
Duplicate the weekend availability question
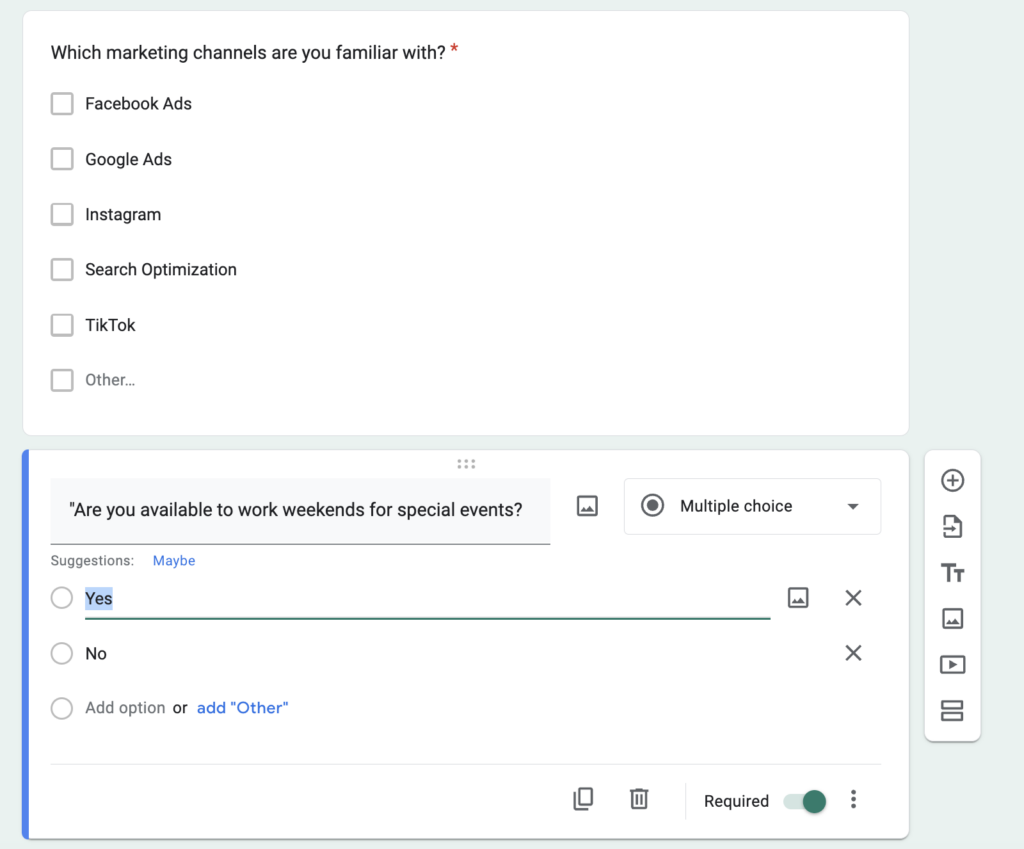point(584,799)
